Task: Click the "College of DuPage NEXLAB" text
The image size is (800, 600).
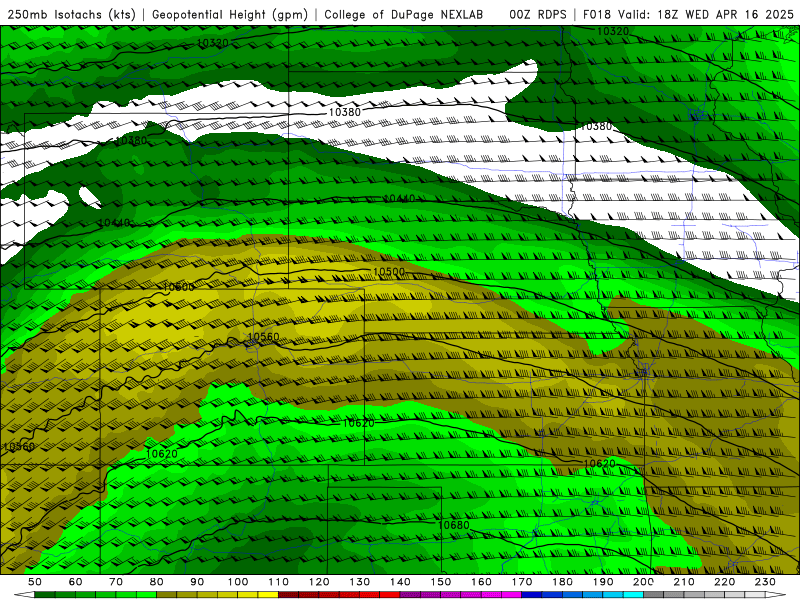Action: pyautogui.click(x=404, y=14)
